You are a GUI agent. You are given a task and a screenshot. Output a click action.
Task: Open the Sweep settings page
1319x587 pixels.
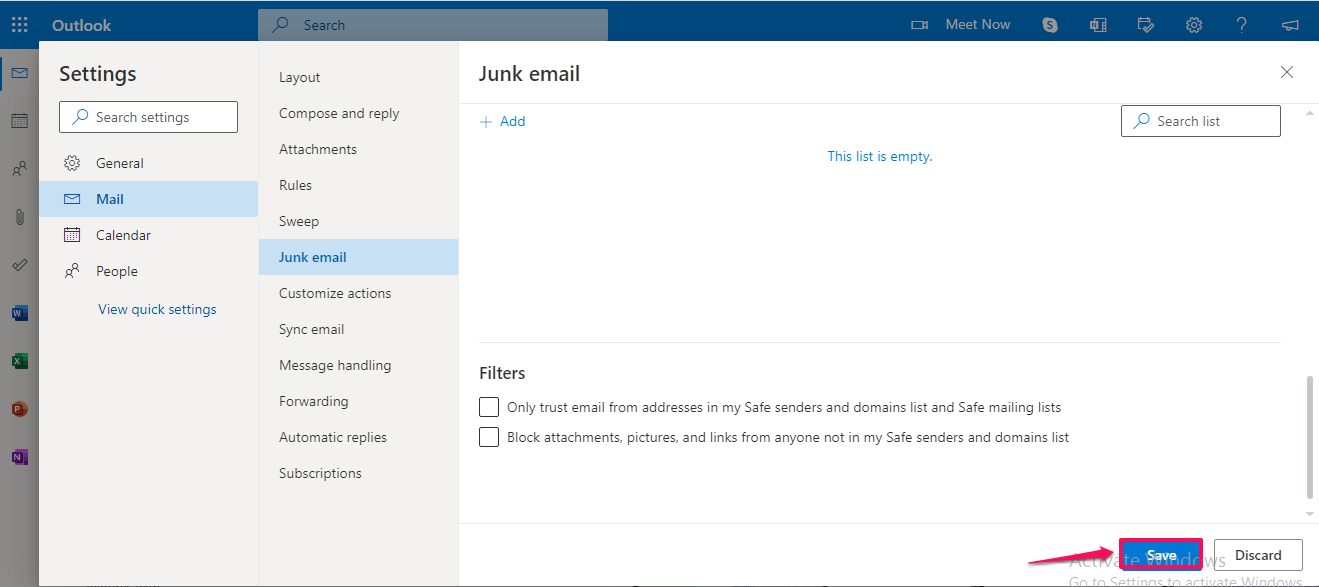pos(298,220)
